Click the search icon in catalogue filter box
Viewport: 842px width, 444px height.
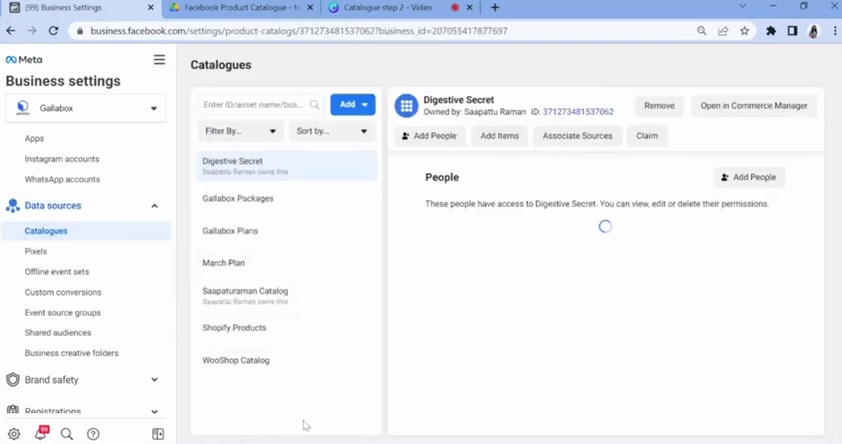coord(315,105)
